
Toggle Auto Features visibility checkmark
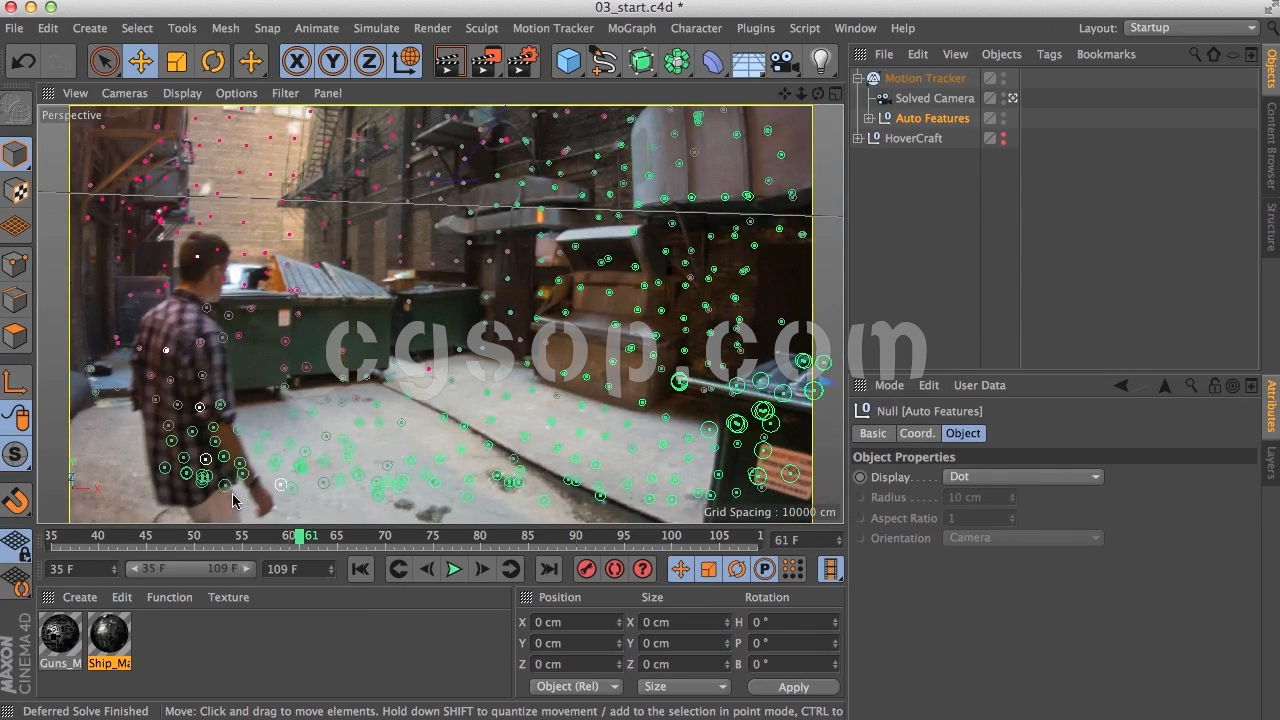989,118
